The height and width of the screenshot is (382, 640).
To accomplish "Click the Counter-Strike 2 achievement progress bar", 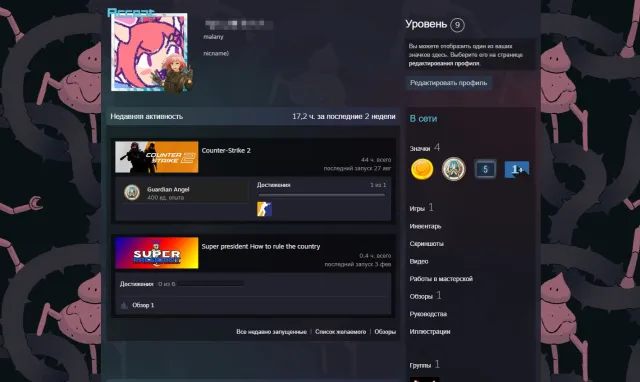I will tap(321, 195).
